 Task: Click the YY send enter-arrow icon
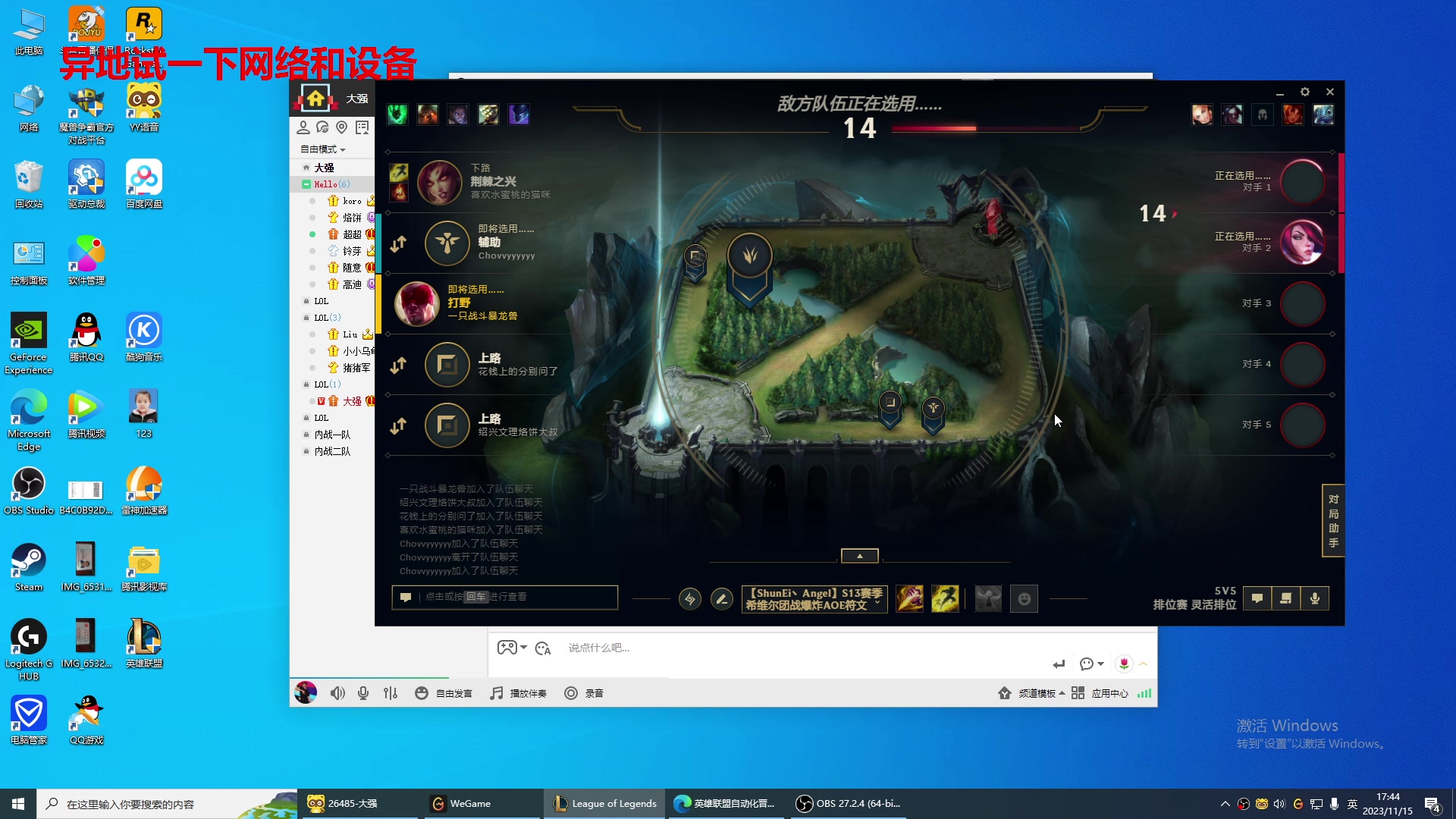(x=1059, y=664)
